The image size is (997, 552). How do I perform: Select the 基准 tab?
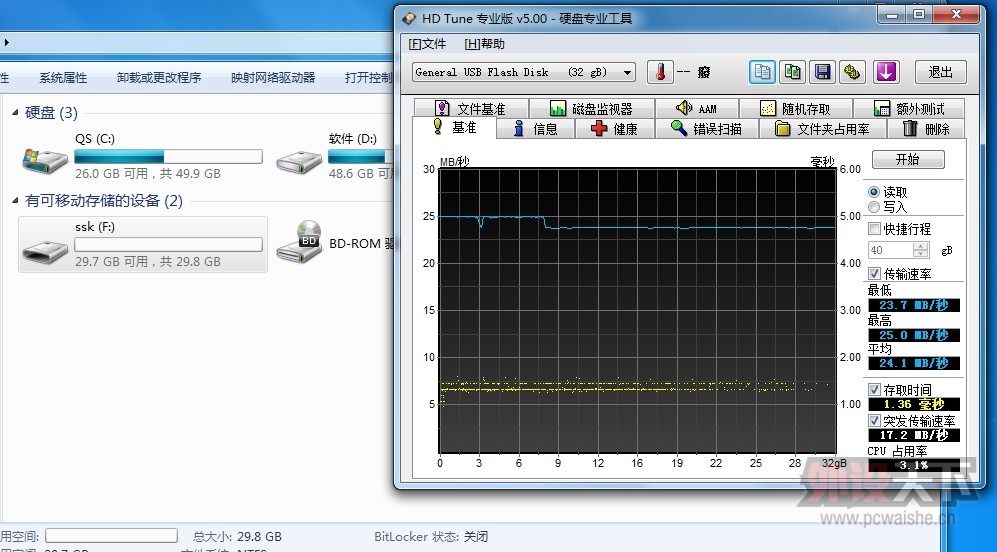point(454,127)
